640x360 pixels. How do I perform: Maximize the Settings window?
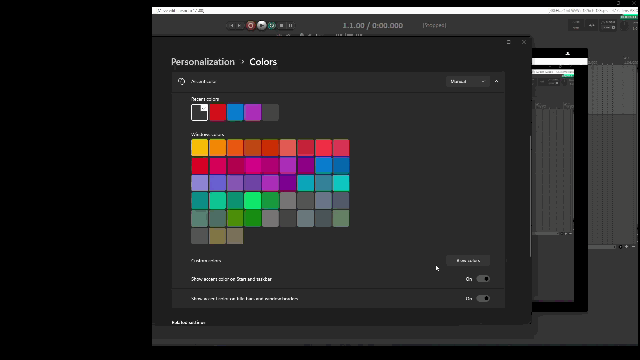coord(509,42)
